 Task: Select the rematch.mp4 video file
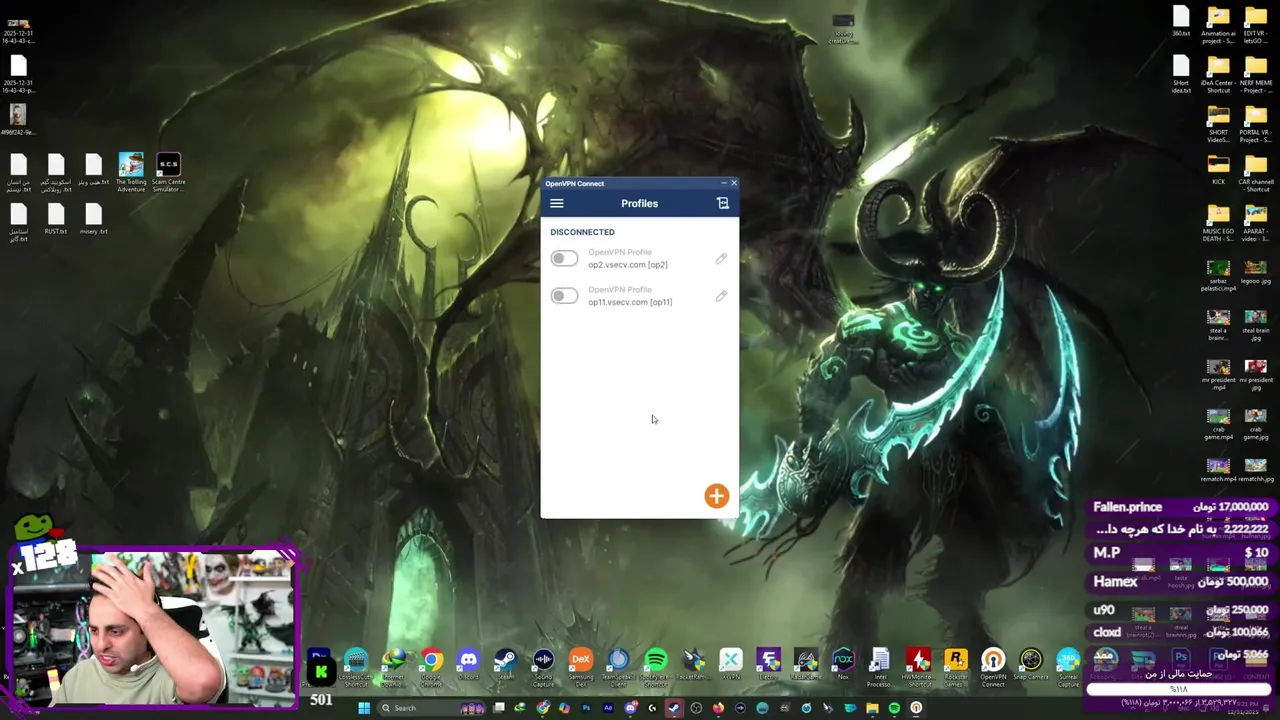[1218, 470]
